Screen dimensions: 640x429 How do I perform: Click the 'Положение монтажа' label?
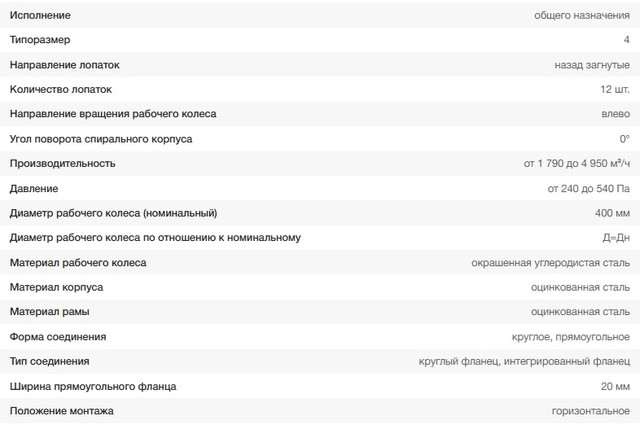tap(61, 411)
